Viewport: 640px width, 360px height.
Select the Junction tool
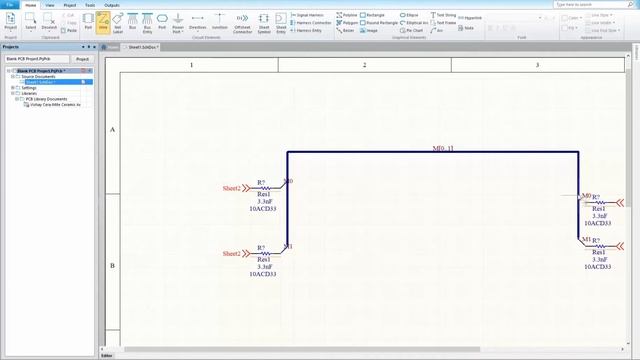click(x=220, y=22)
